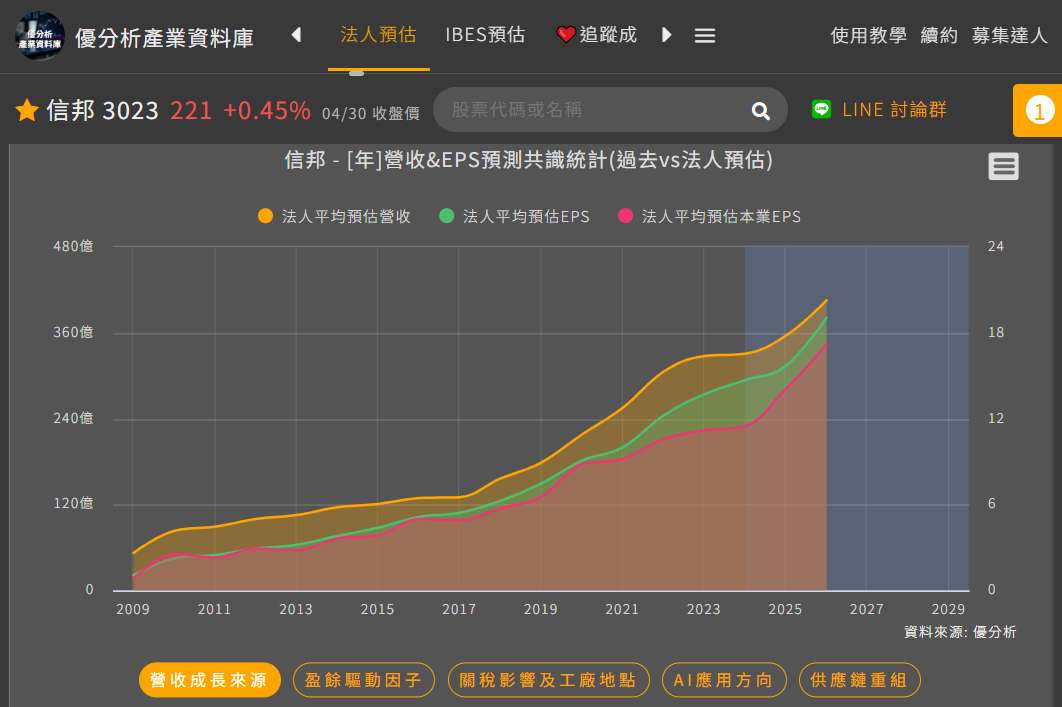Focus the stock code or name search field

pyautogui.click(x=610, y=110)
